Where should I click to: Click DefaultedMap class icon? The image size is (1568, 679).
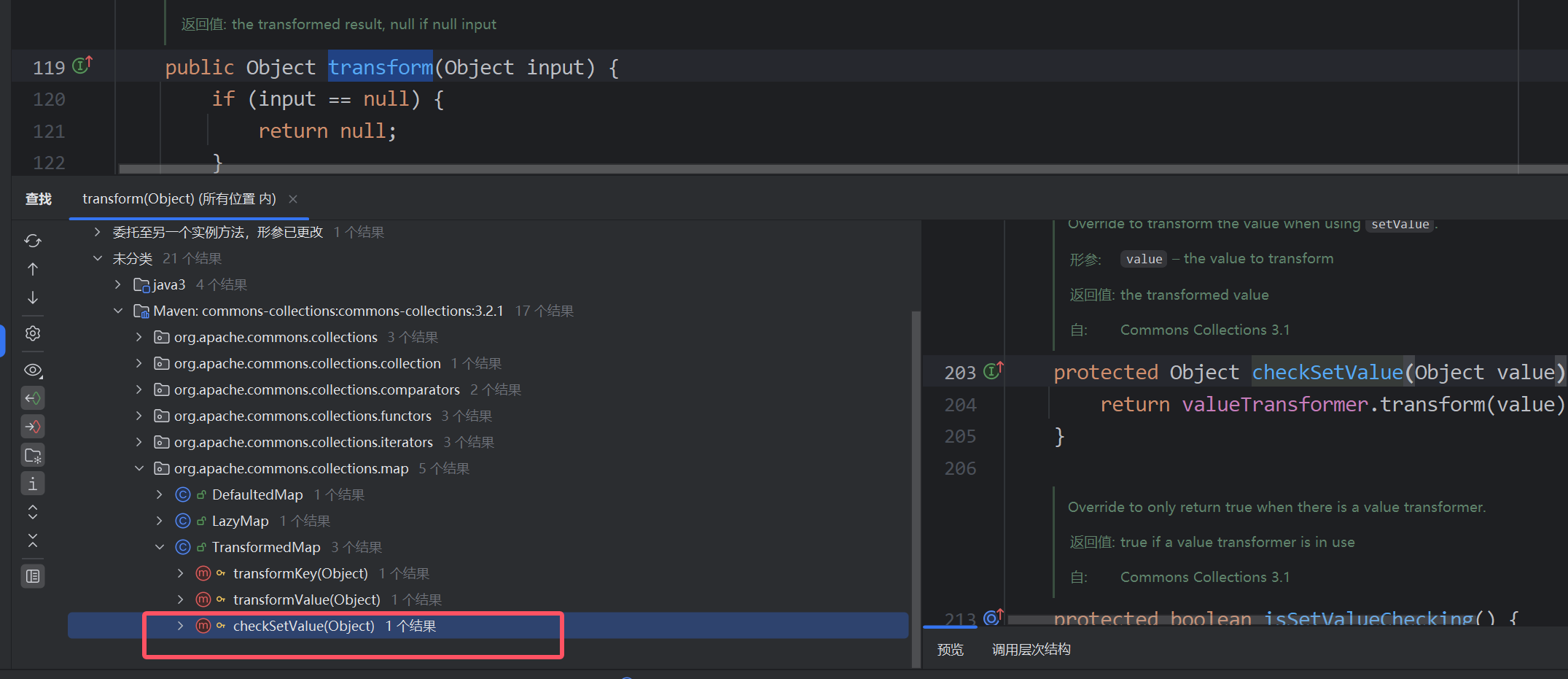[183, 494]
